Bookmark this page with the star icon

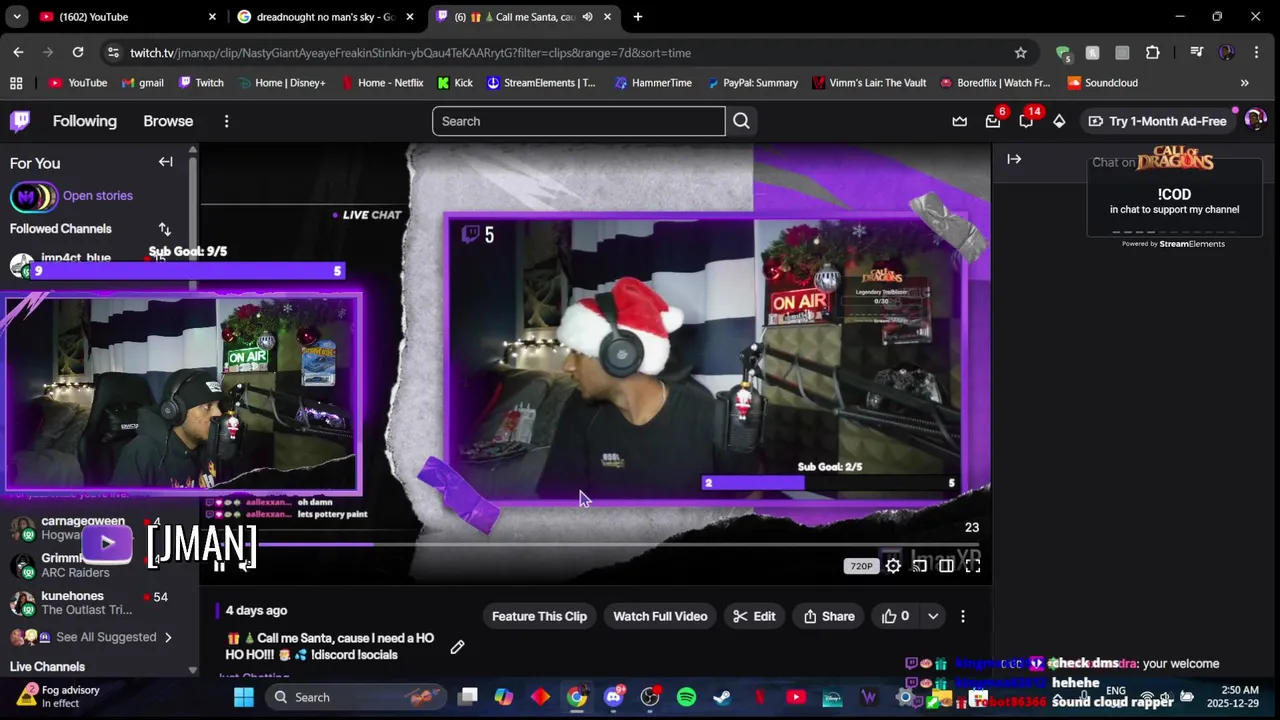(1020, 53)
